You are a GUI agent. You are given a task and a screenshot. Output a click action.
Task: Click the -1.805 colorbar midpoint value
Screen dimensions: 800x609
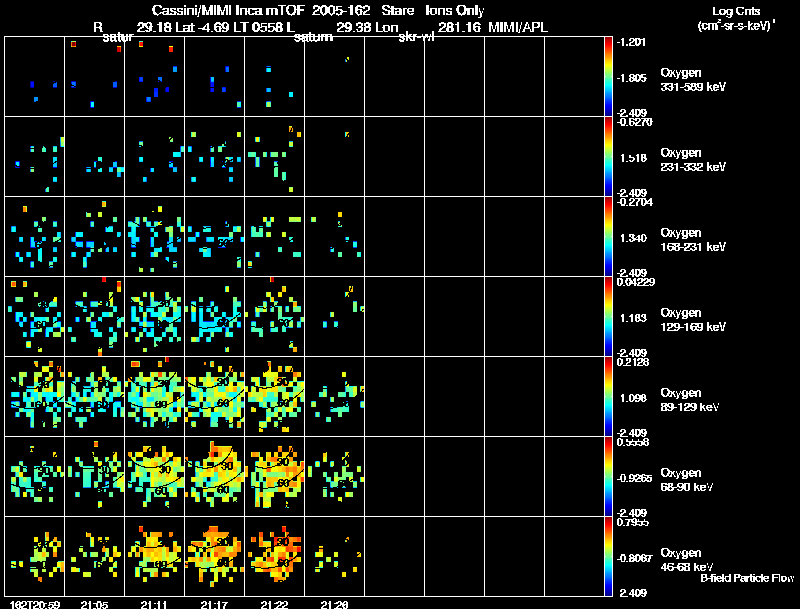point(632,78)
